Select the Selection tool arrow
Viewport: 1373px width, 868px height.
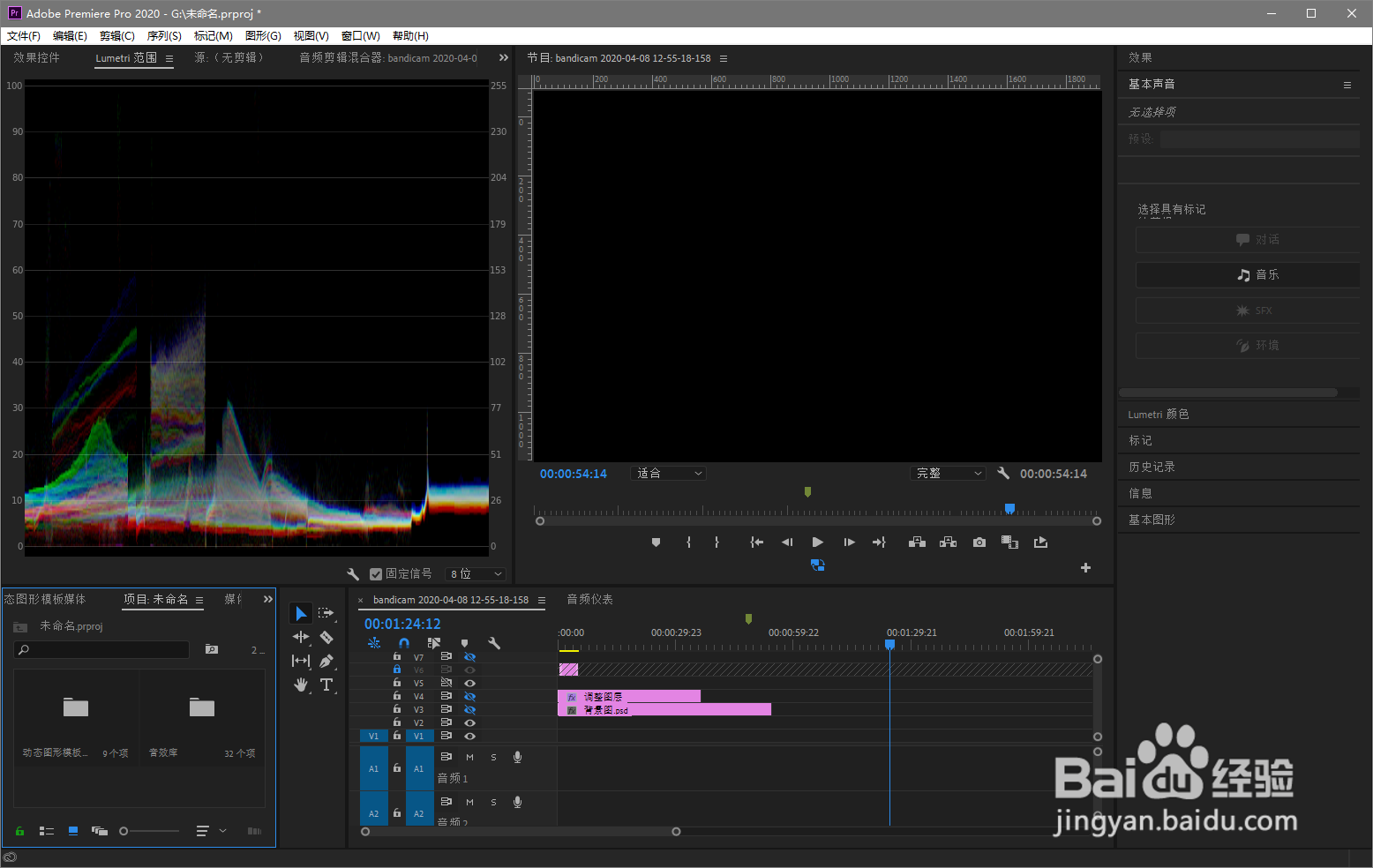[301, 613]
